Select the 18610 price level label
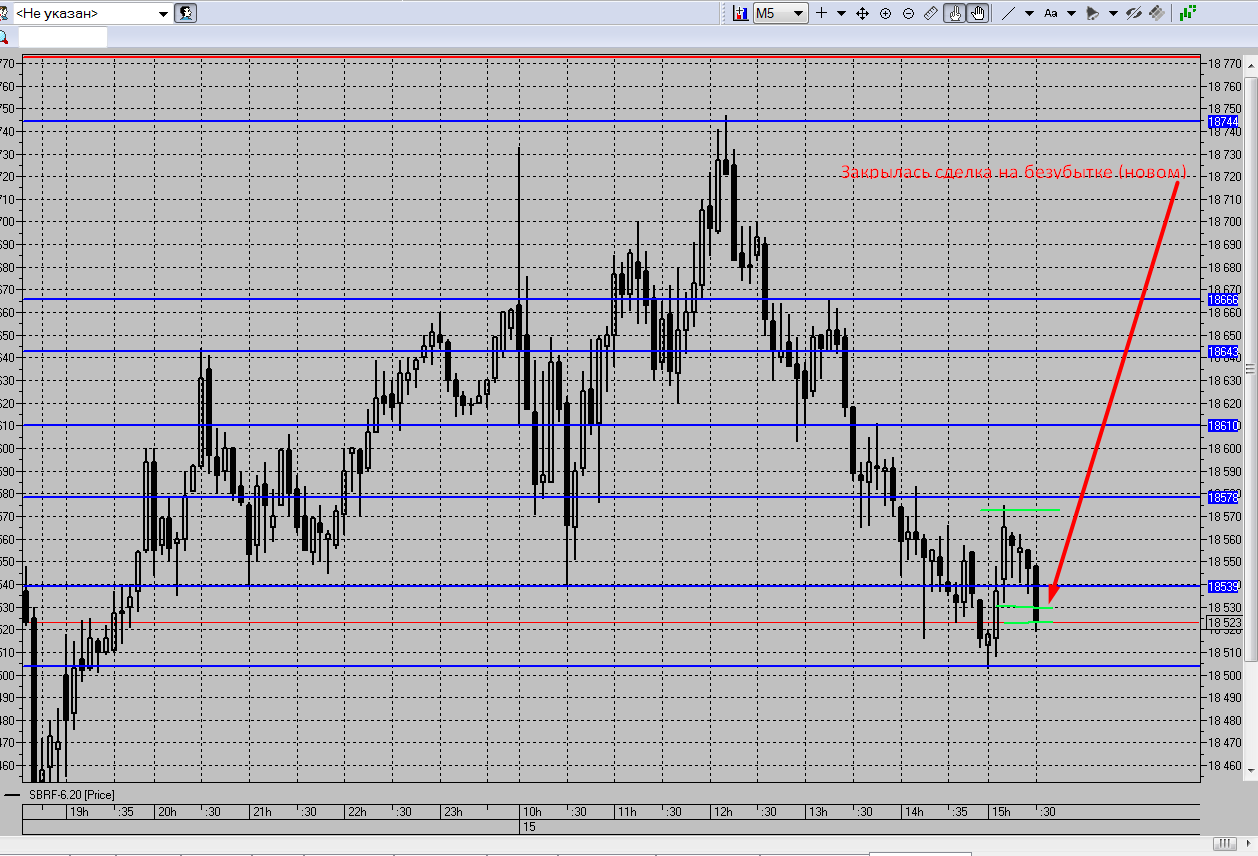1258x856 pixels. pyautogui.click(x=1223, y=425)
